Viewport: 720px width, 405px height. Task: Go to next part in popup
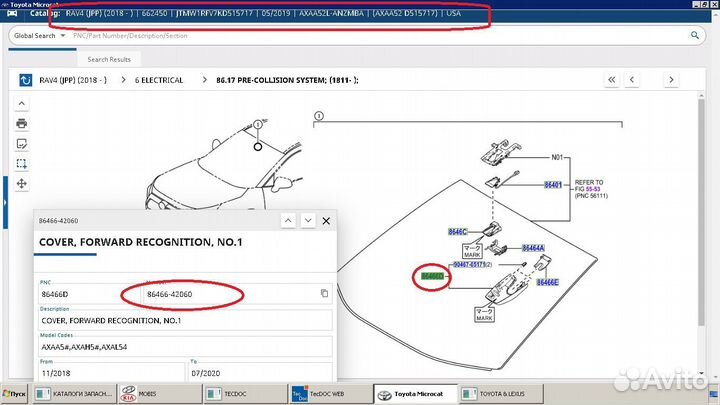(309, 219)
